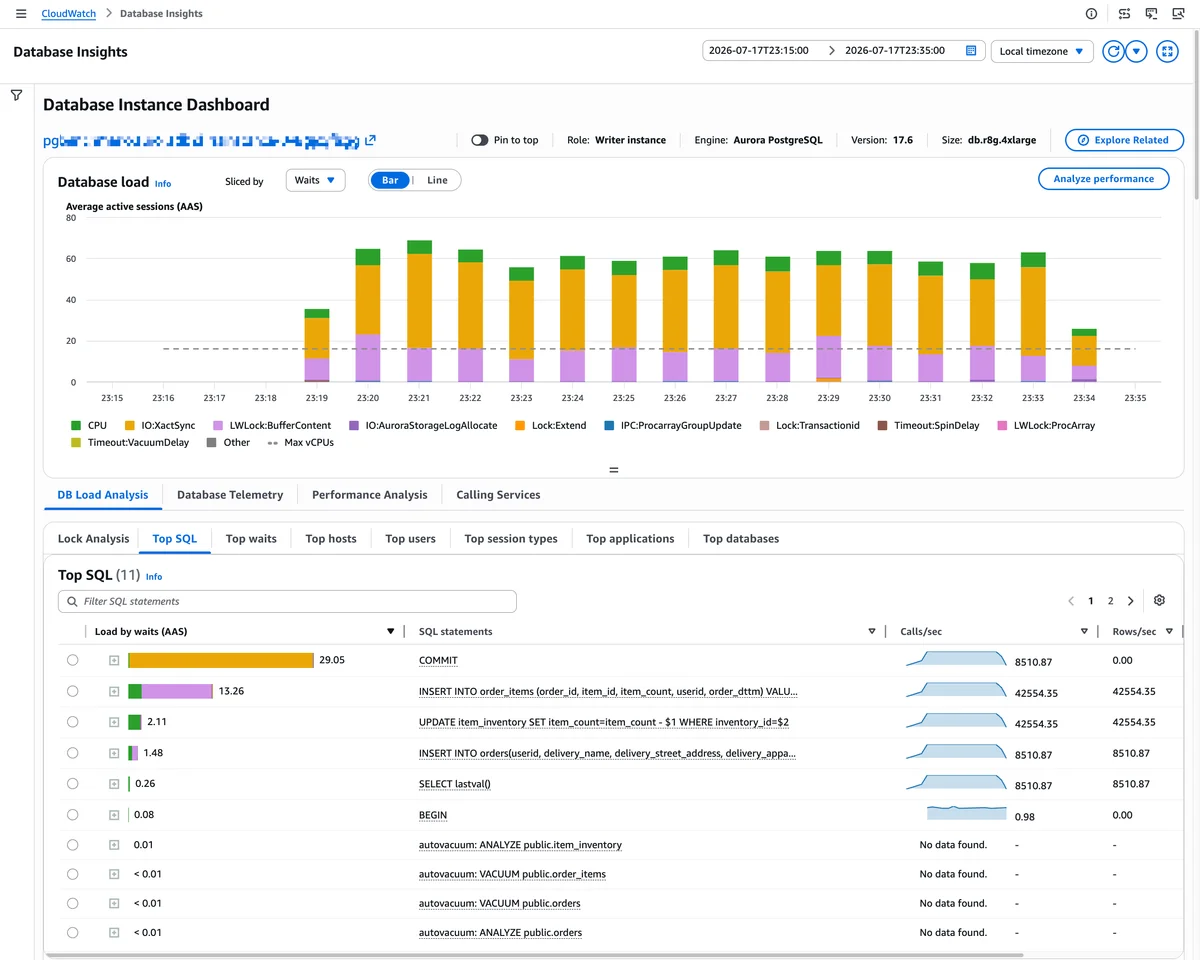Open Top SQL table settings gear
This screenshot has width=1200, height=960.
click(x=1159, y=600)
